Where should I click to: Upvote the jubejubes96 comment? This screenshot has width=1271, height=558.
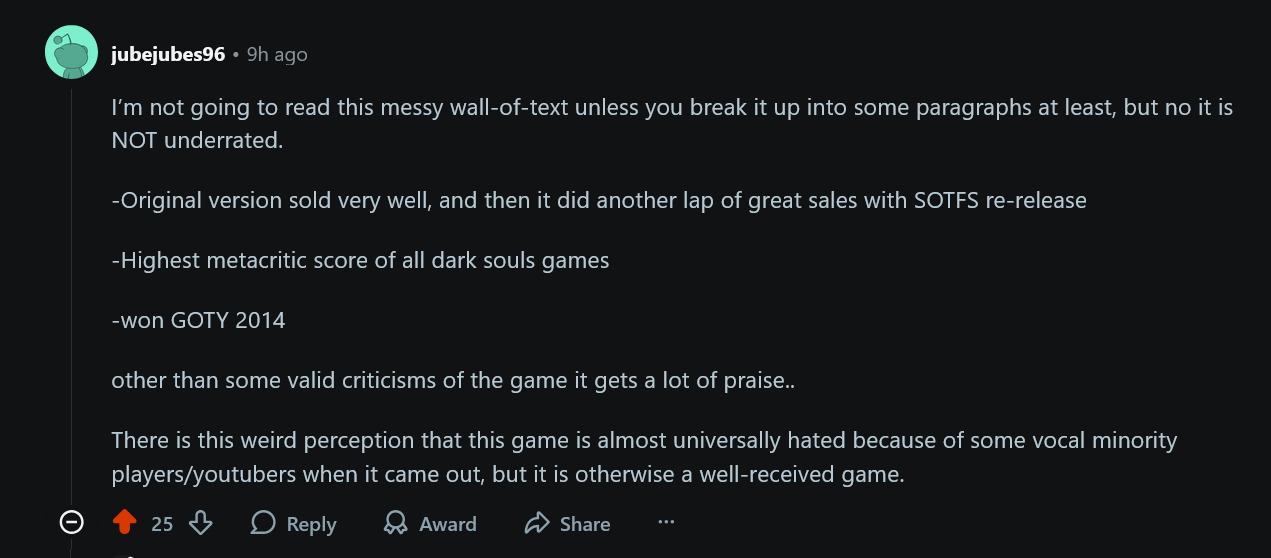pyautogui.click(x=125, y=523)
